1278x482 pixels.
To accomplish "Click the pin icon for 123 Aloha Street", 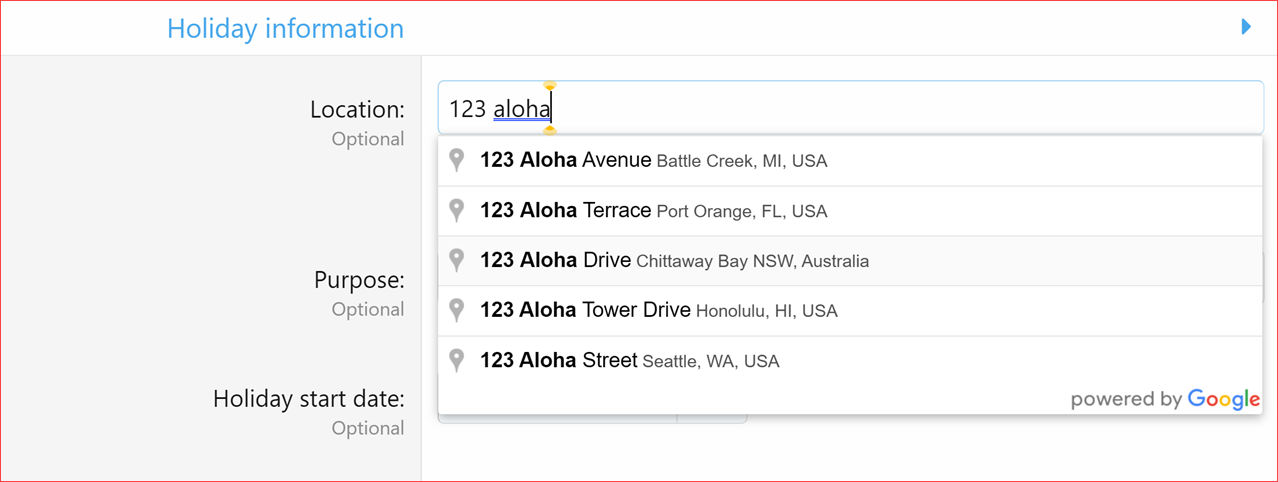I will [x=457, y=360].
